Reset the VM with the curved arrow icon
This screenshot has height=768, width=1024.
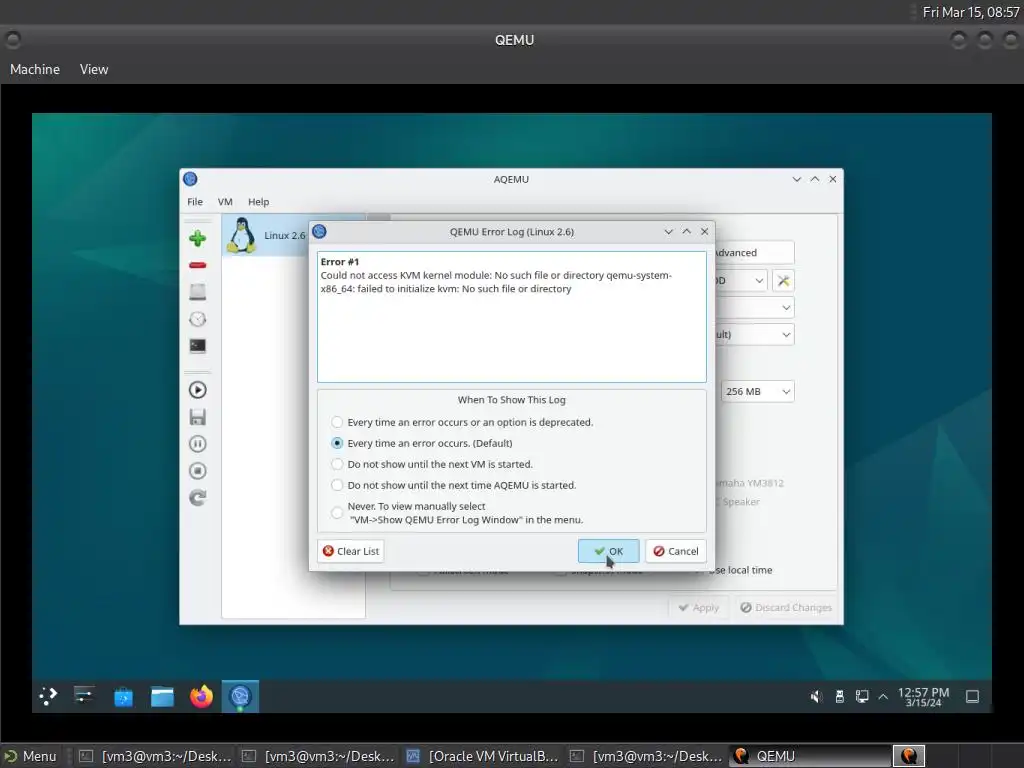coord(198,498)
